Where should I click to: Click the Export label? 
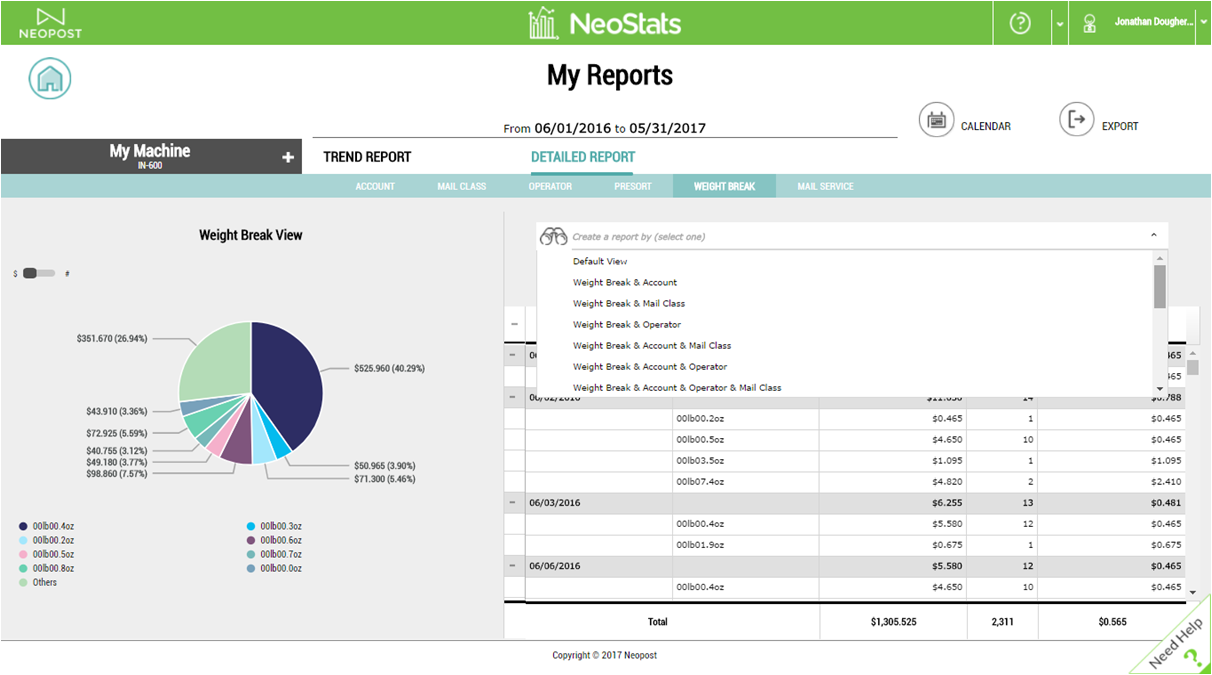1120,126
